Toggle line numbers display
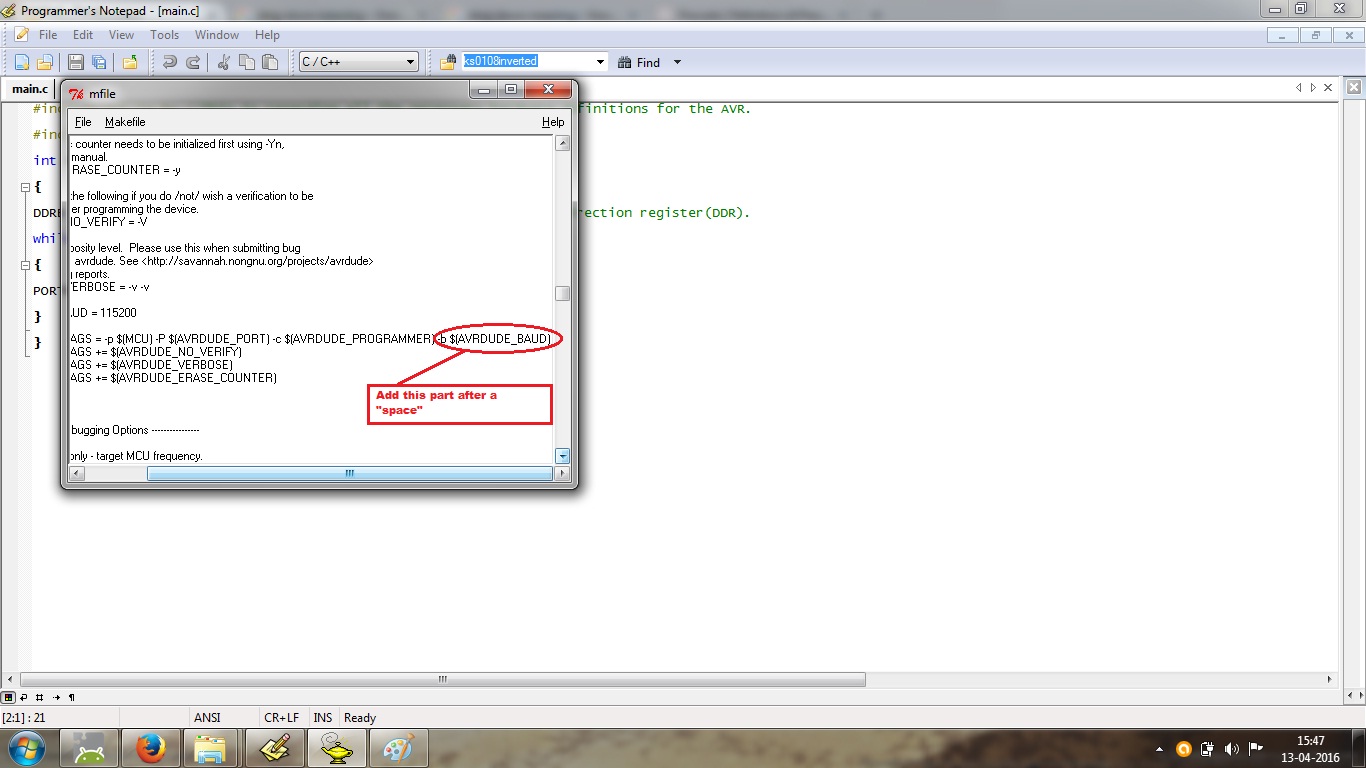The height and width of the screenshot is (768, 1366). [x=39, y=697]
